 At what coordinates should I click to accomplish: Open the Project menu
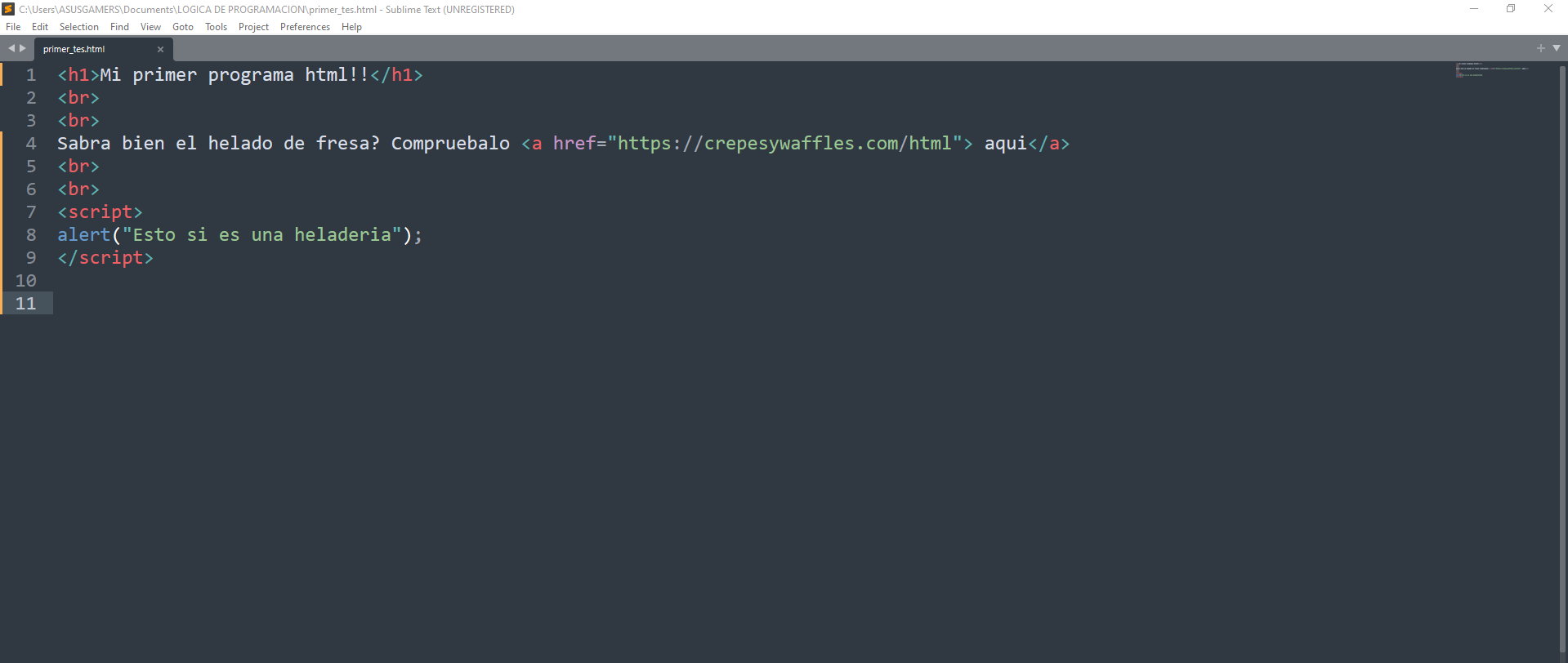click(253, 27)
